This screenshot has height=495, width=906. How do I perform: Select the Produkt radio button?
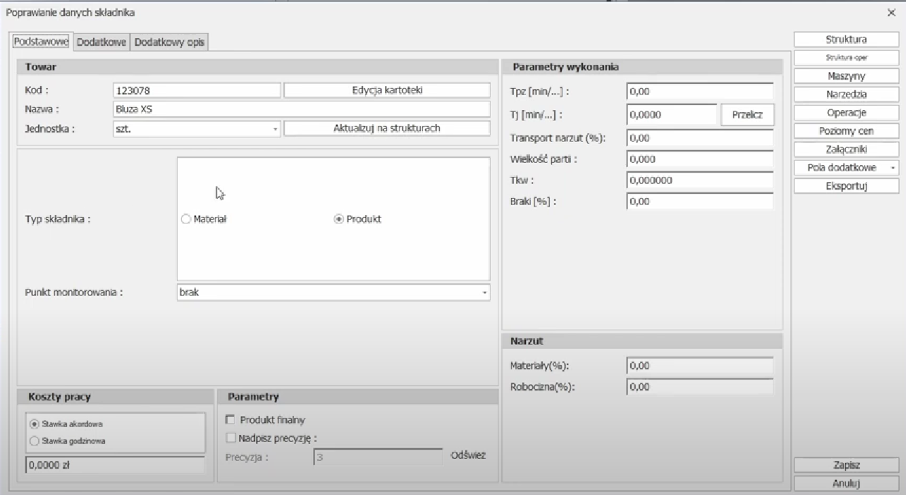coord(338,220)
